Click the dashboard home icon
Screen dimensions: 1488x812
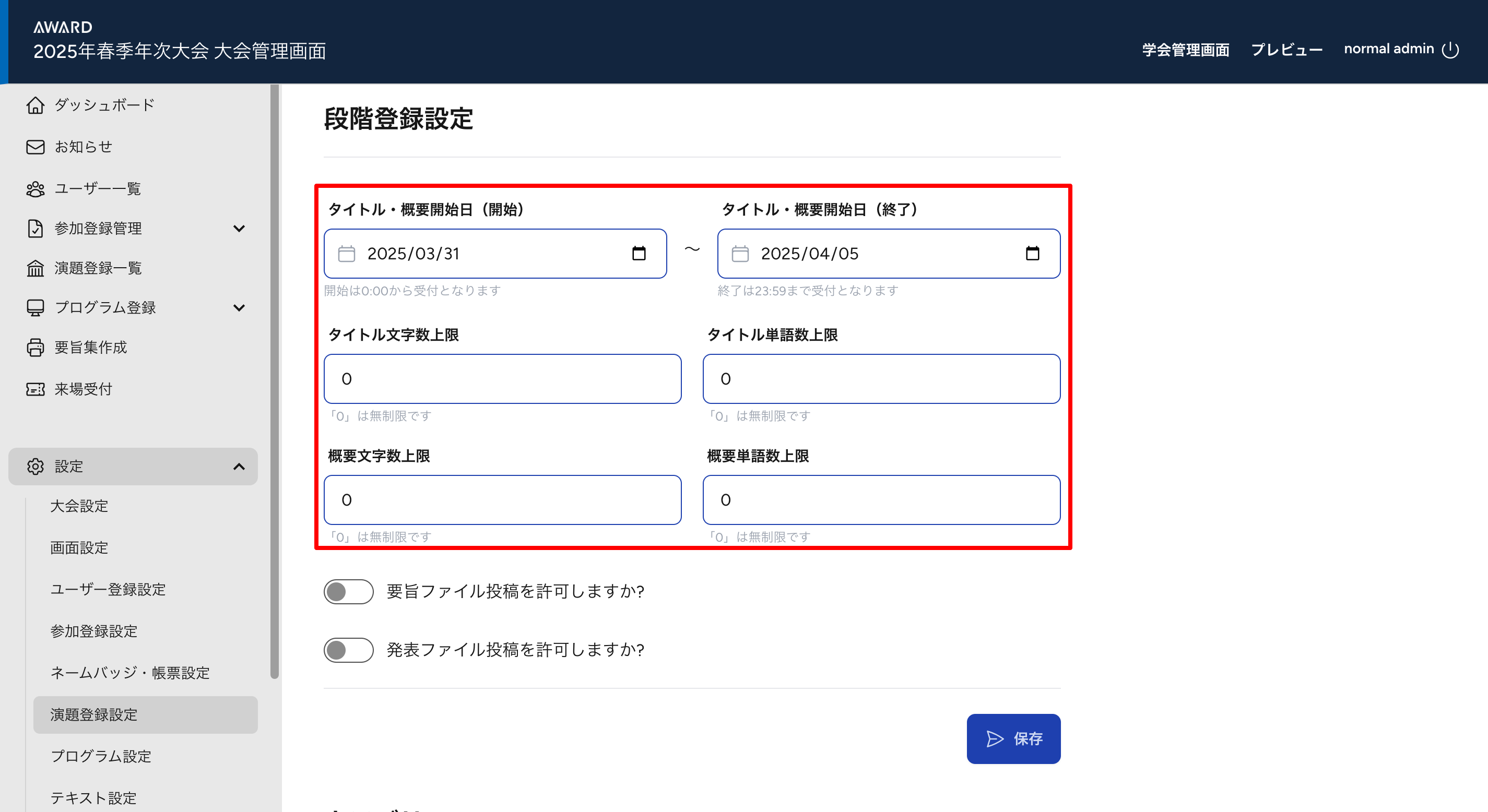(x=35, y=105)
